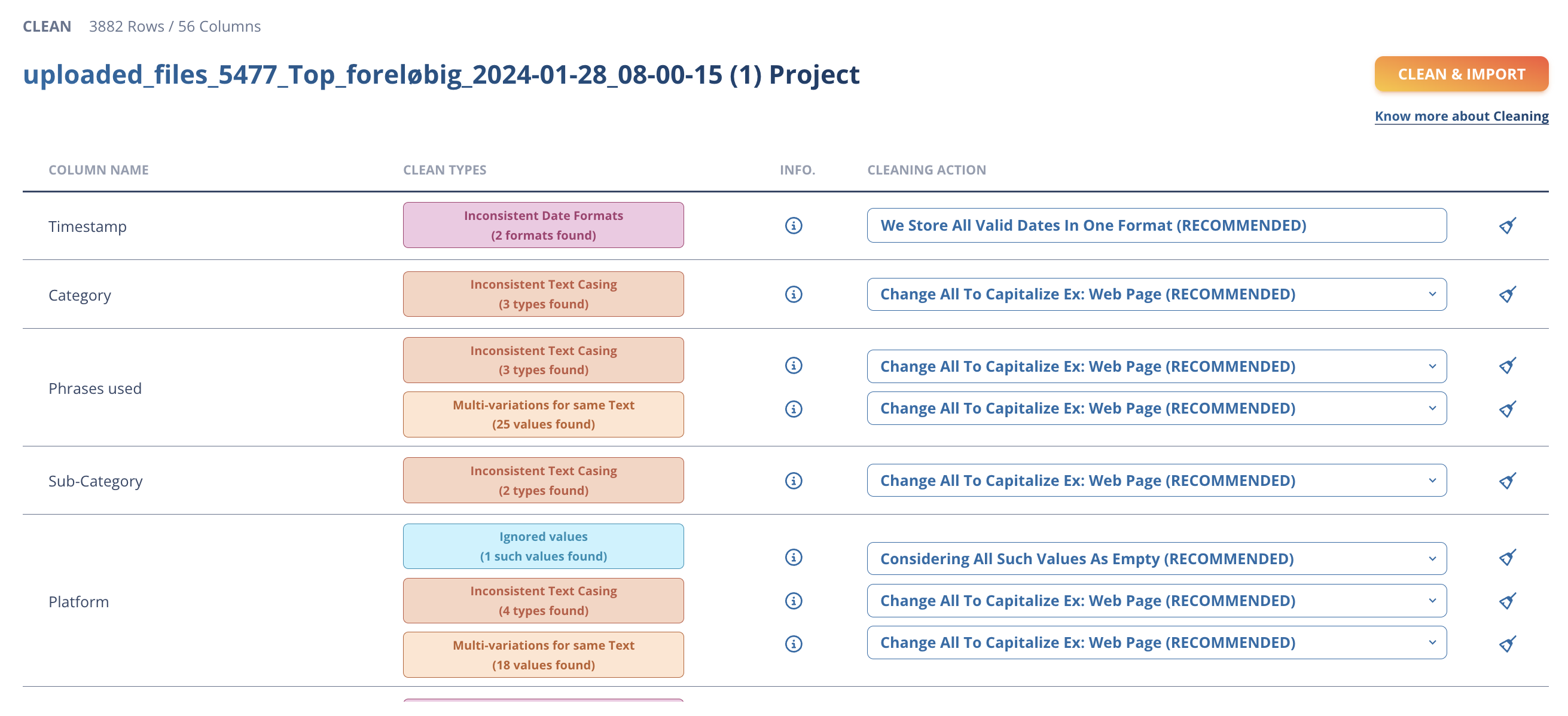Click broom icon for Phrases used text casing
1568x716 pixels.
[1507, 366]
